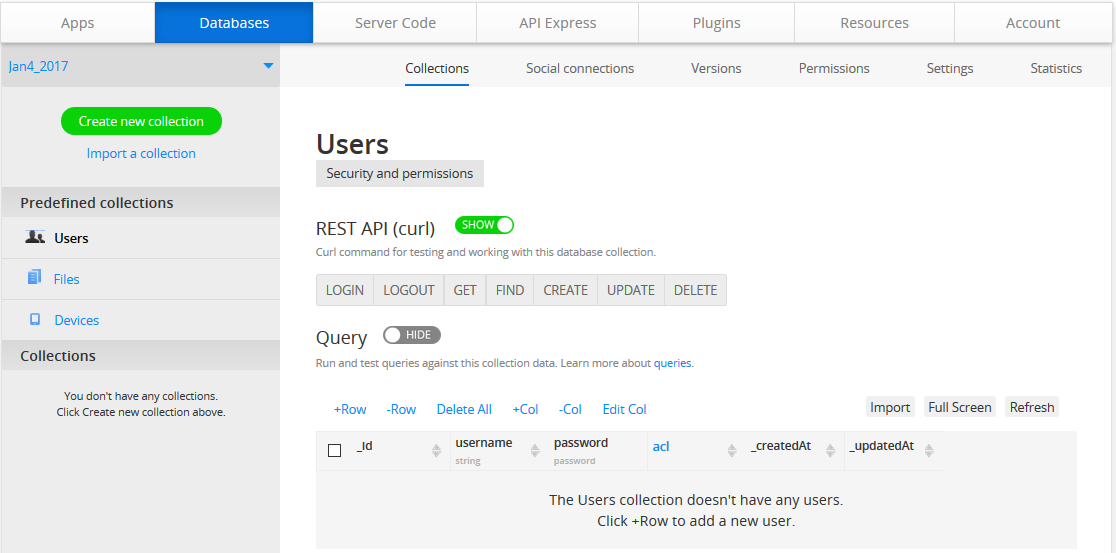
Task: Click Delete All link
Action: pos(464,409)
